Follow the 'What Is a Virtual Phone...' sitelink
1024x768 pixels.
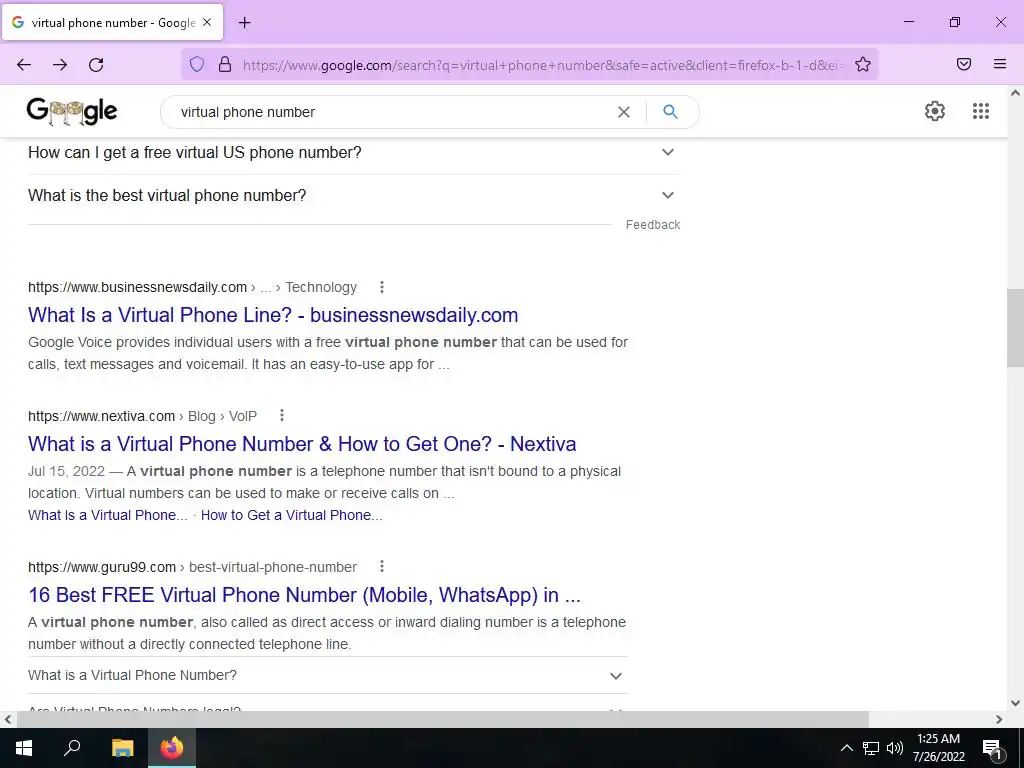pos(108,515)
